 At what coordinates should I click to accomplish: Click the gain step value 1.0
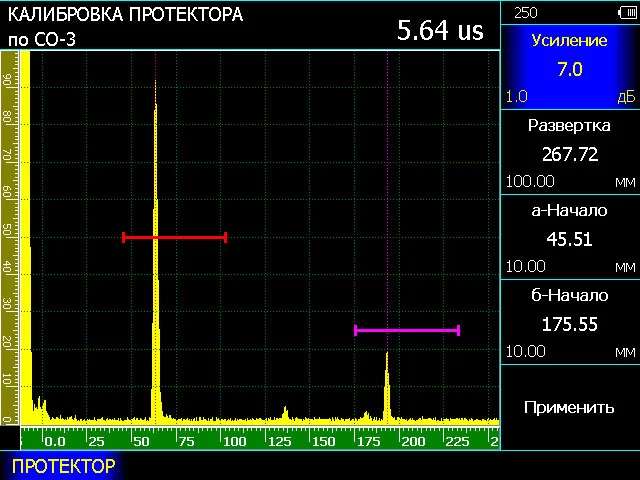tap(517, 97)
